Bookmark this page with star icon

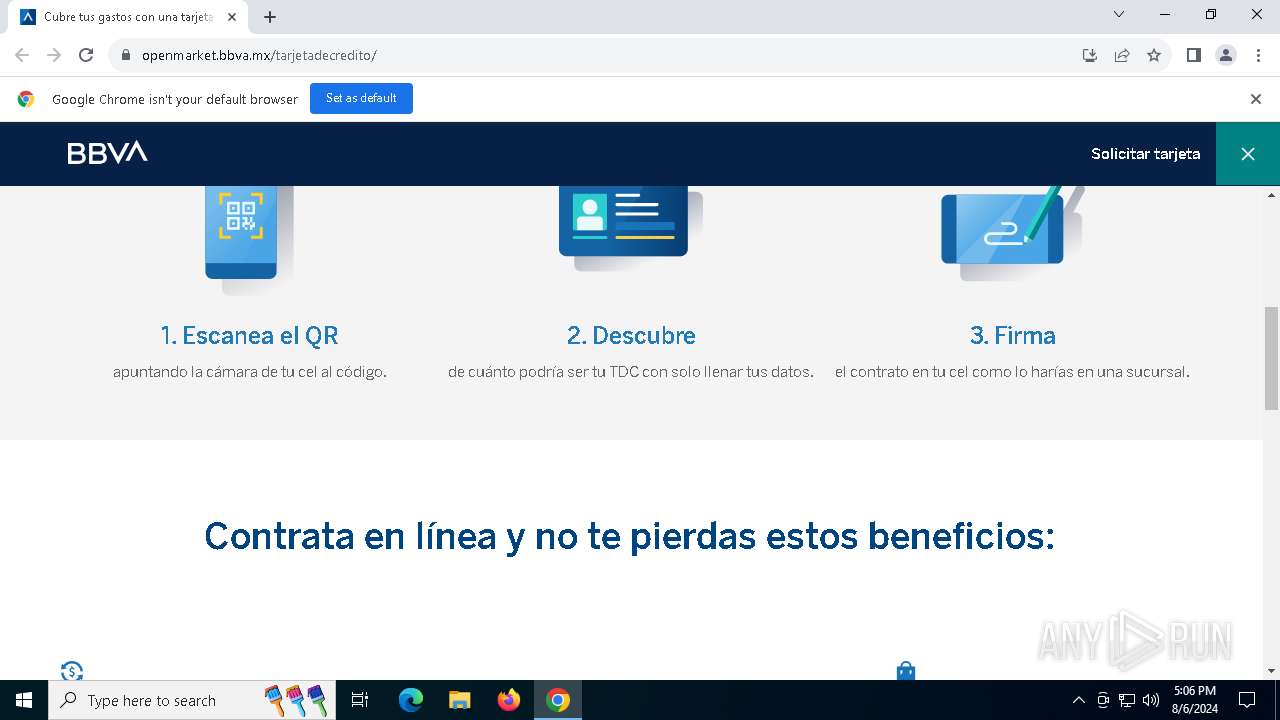[1154, 55]
